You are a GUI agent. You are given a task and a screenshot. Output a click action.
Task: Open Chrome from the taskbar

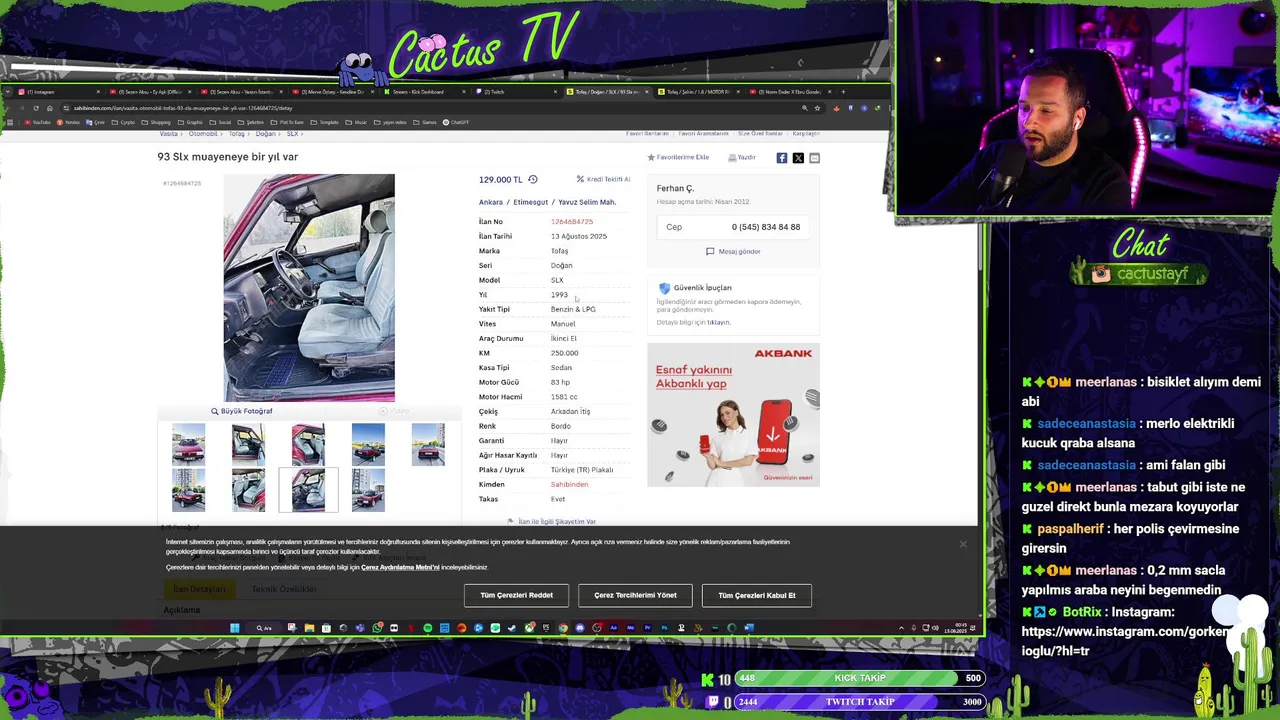click(x=563, y=628)
